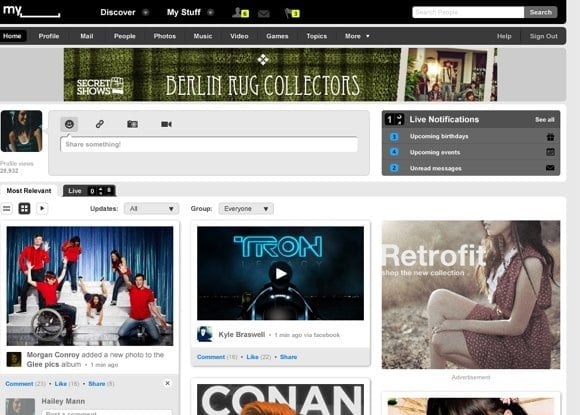Click Kyle Braswell's small avatar
This screenshot has height=415, width=580.
205,334
